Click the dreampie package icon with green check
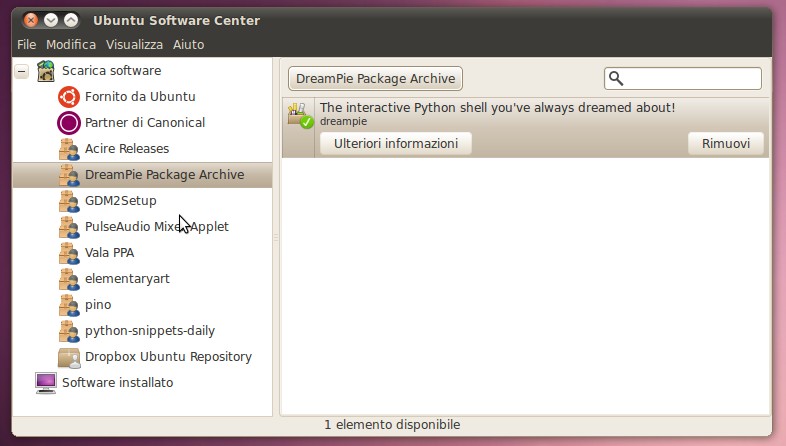 point(299,115)
